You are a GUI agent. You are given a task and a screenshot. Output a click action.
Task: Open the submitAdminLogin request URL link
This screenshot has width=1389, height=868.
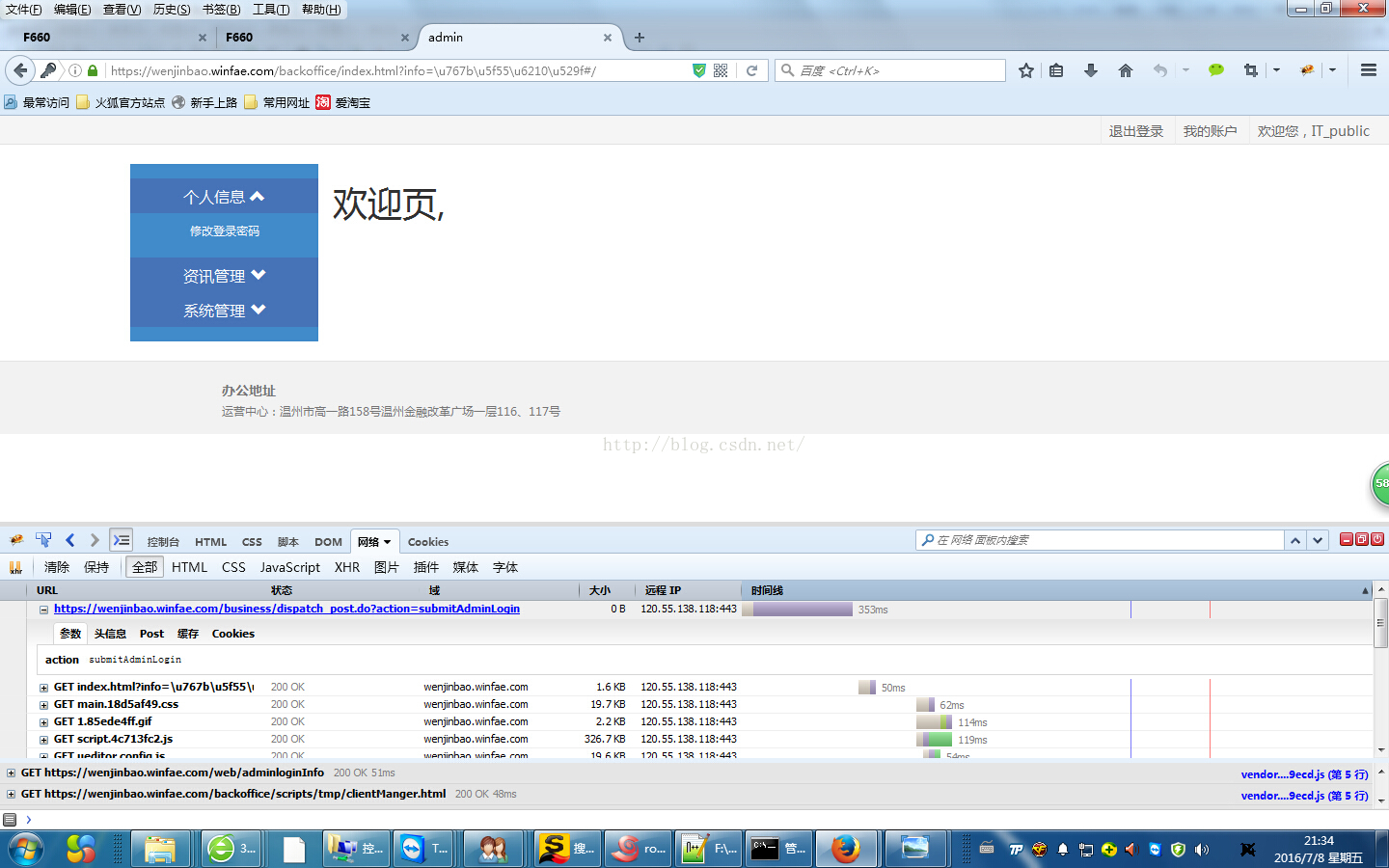[x=286, y=609]
